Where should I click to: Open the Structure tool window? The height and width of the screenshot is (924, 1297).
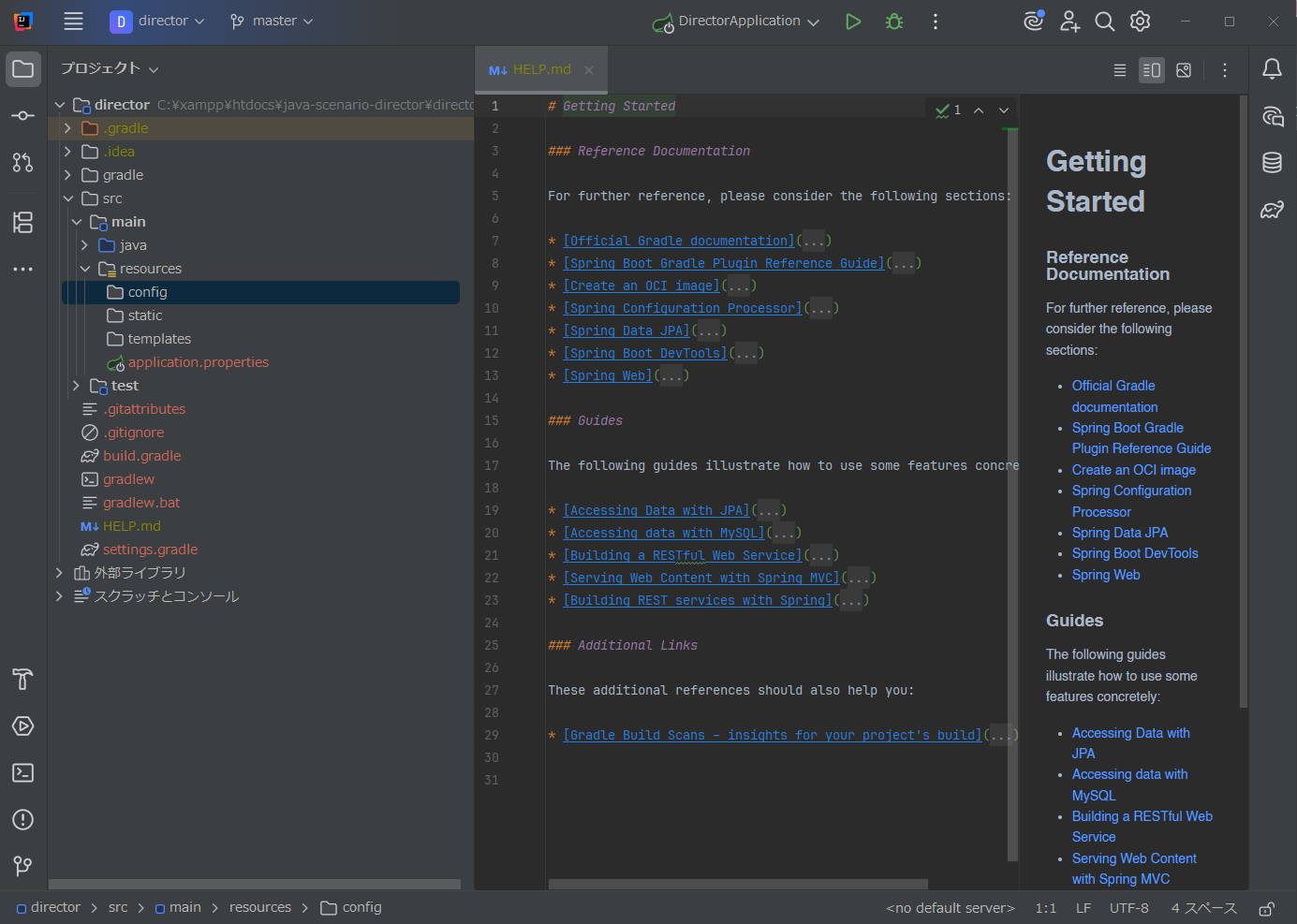[x=22, y=223]
